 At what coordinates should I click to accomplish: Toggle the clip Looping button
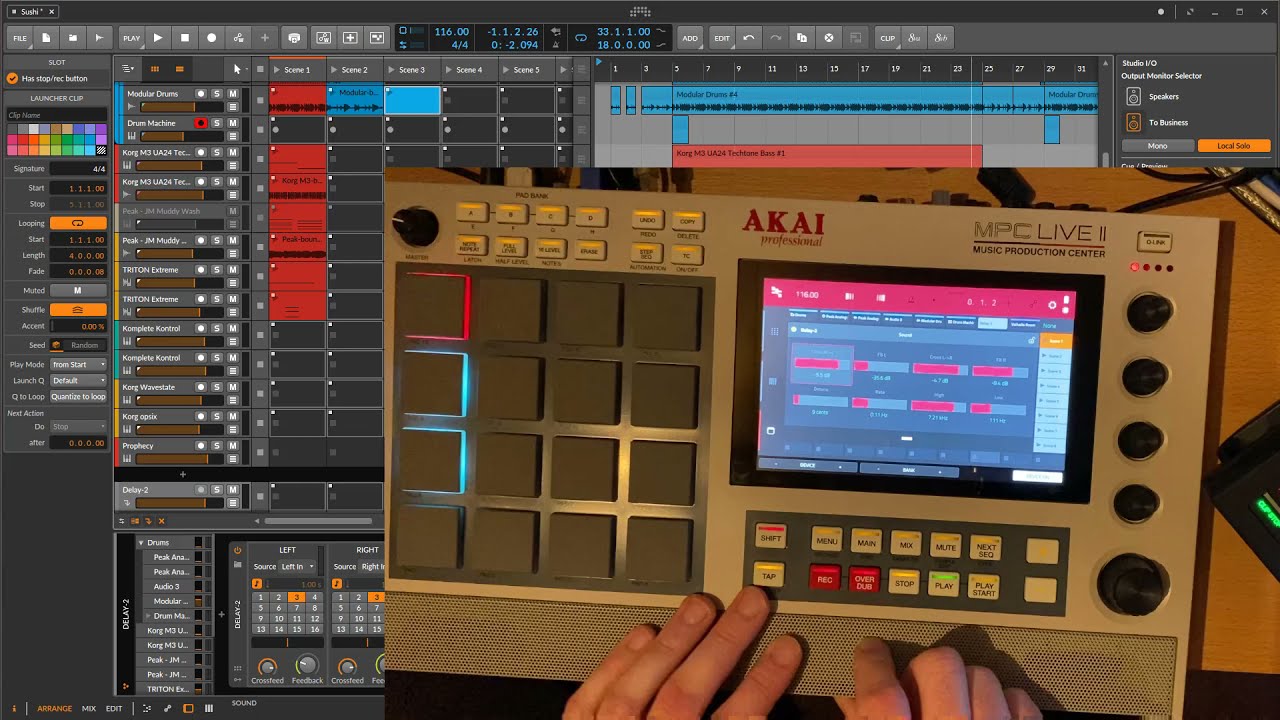(78, 223)
